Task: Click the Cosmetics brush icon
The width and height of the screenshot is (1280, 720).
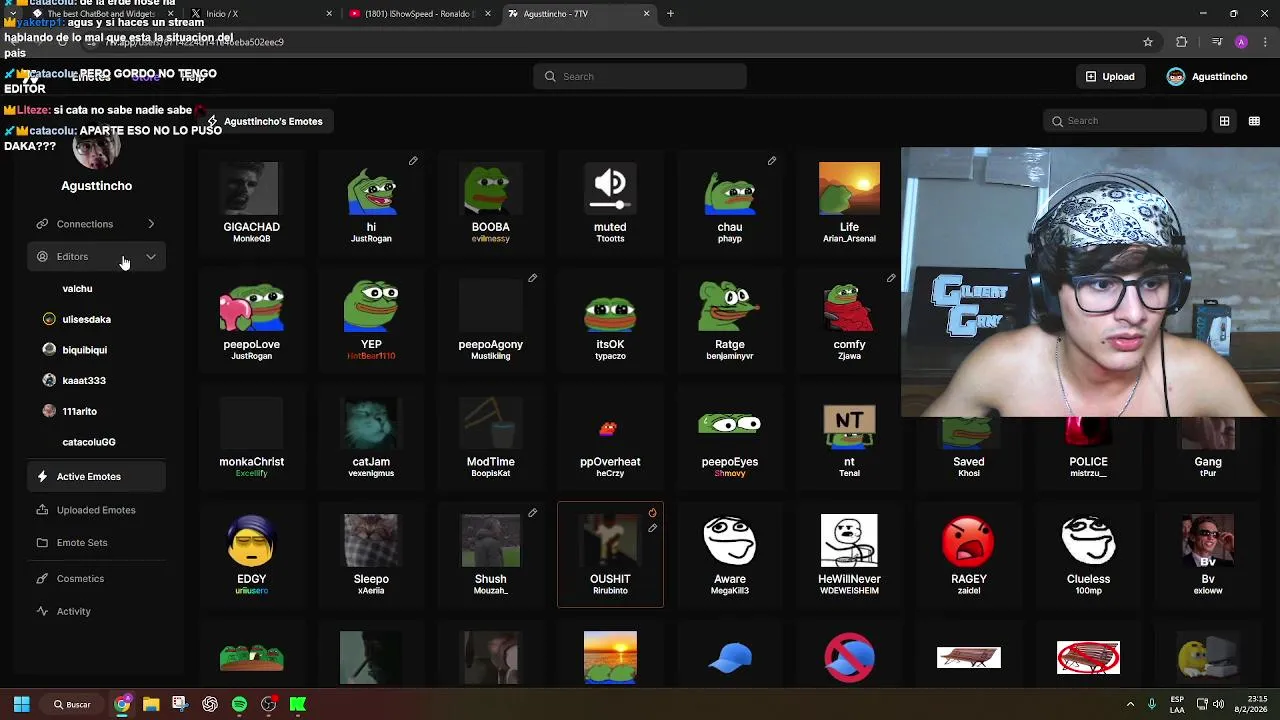Action: pos(42,579)
